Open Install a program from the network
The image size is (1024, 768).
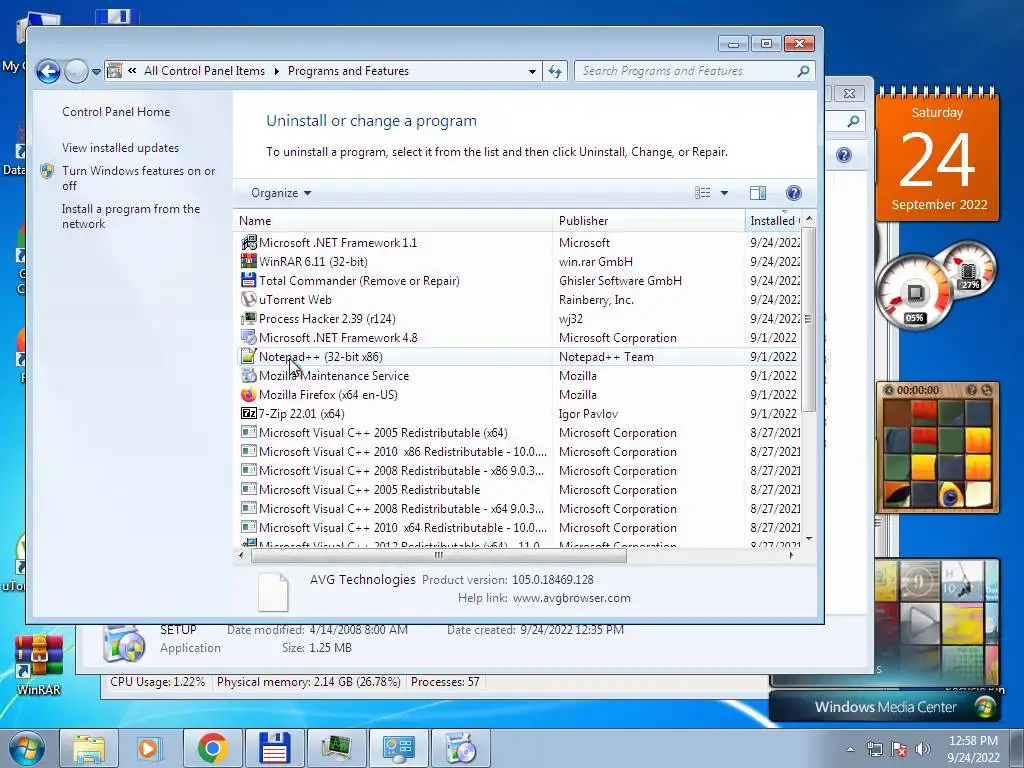pyautogui.click(x=131, y=216)
